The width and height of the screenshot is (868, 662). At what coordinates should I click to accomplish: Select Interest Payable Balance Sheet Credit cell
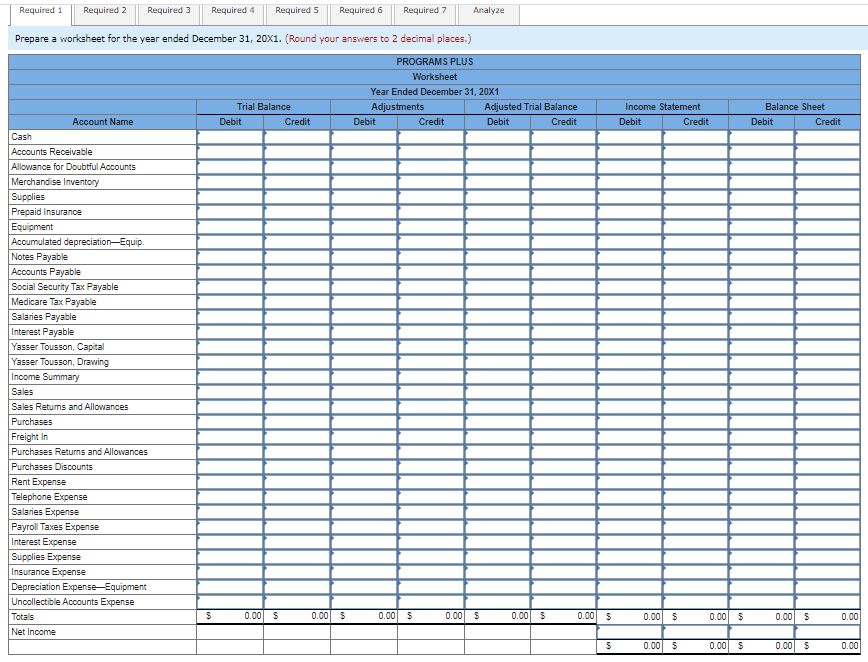(828, 332)
